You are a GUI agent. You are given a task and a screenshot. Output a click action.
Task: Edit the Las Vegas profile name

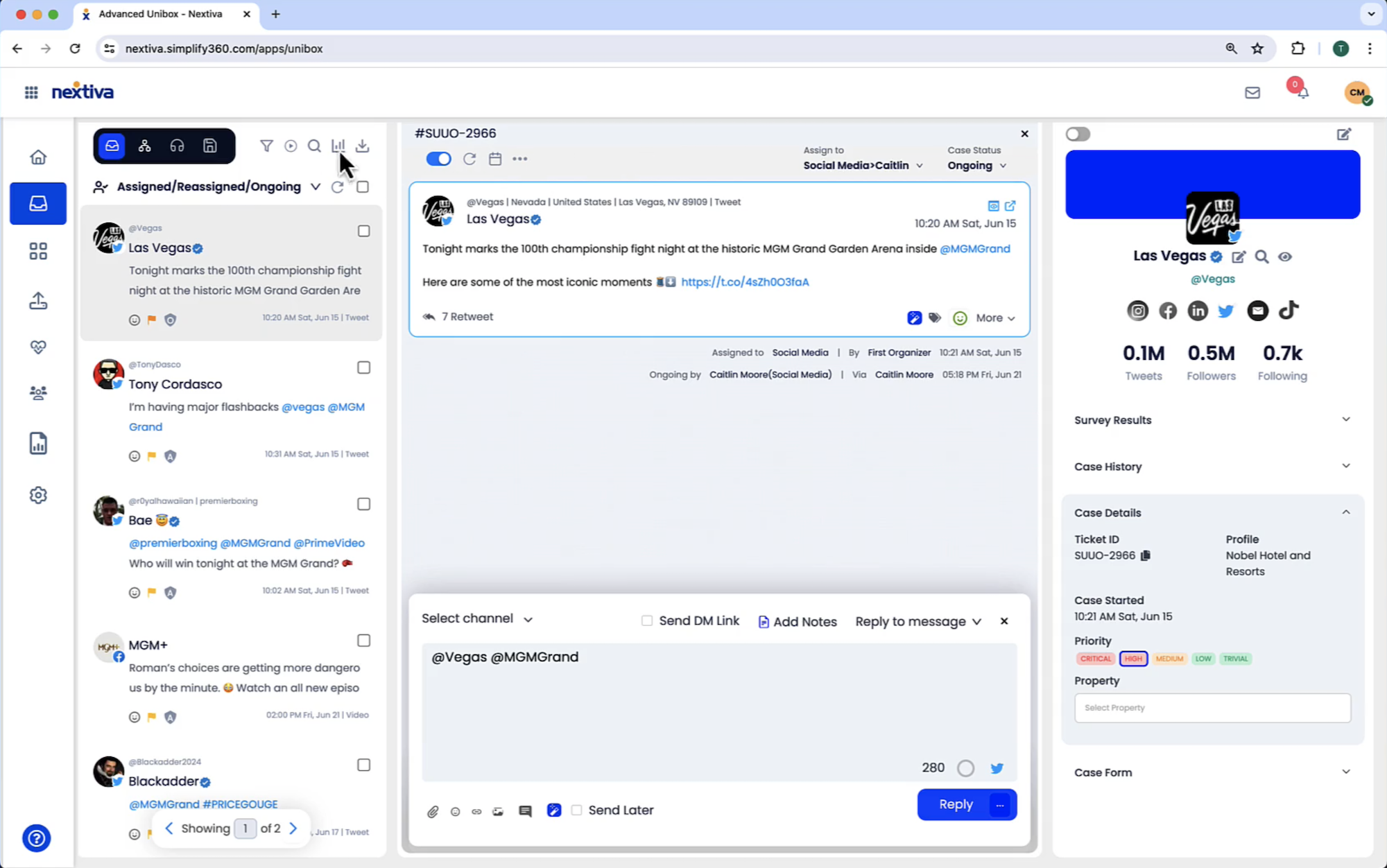click(x=1239, y=257)
